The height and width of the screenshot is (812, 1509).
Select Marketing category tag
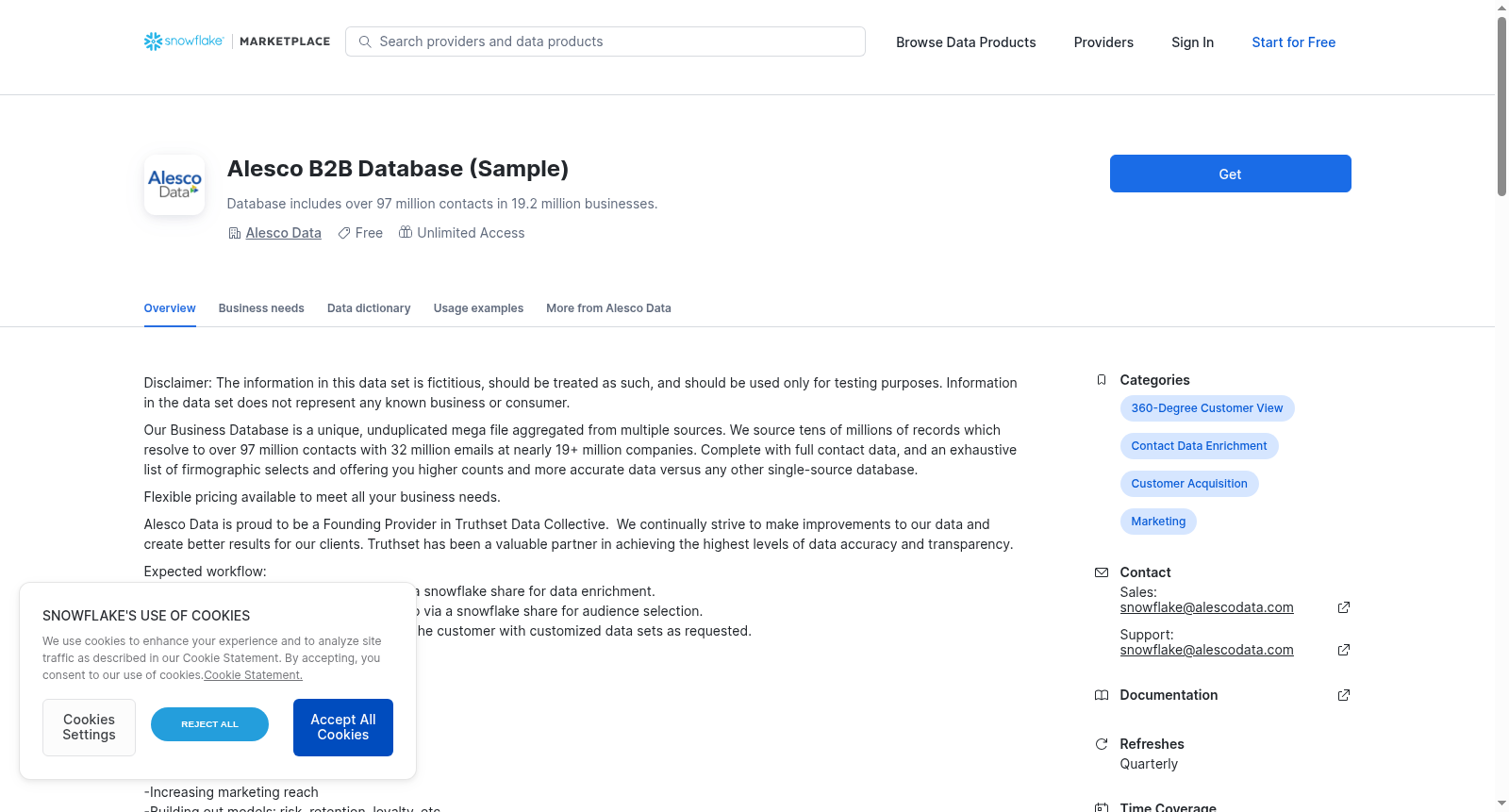[x=1158, y=522]
